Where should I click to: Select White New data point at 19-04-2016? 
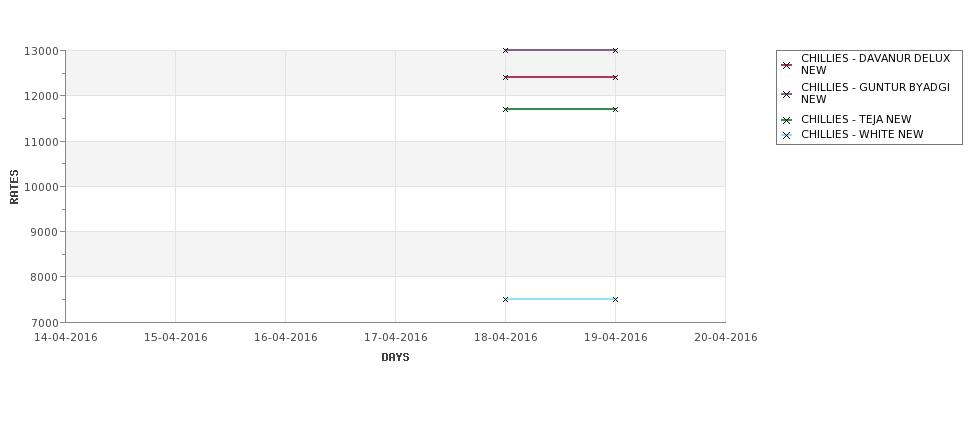coord(616,300)
